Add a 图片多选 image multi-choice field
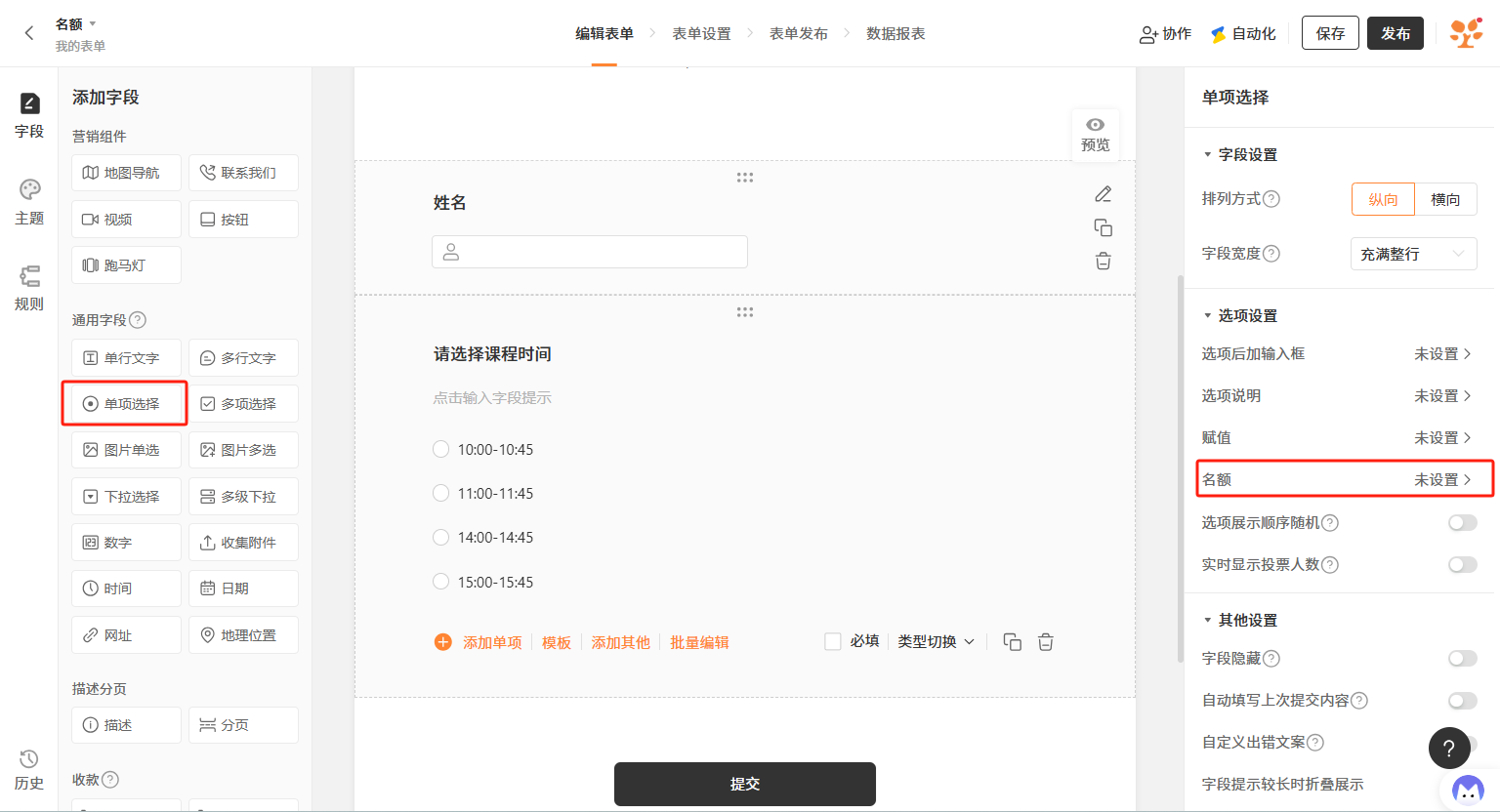This screenshot has height=812, width=1500. [243, 450]
